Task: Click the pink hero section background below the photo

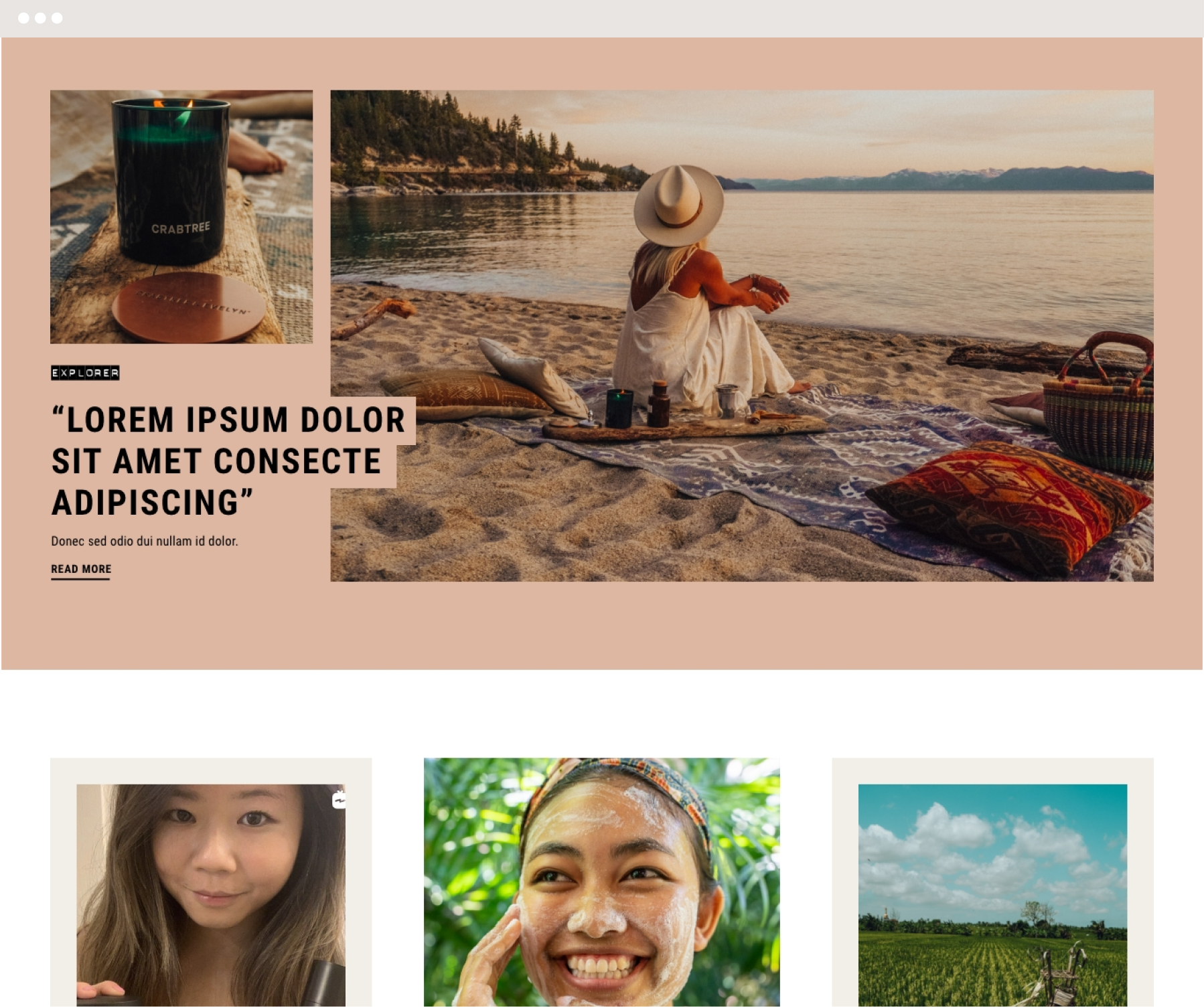Action: click(602, 626)
